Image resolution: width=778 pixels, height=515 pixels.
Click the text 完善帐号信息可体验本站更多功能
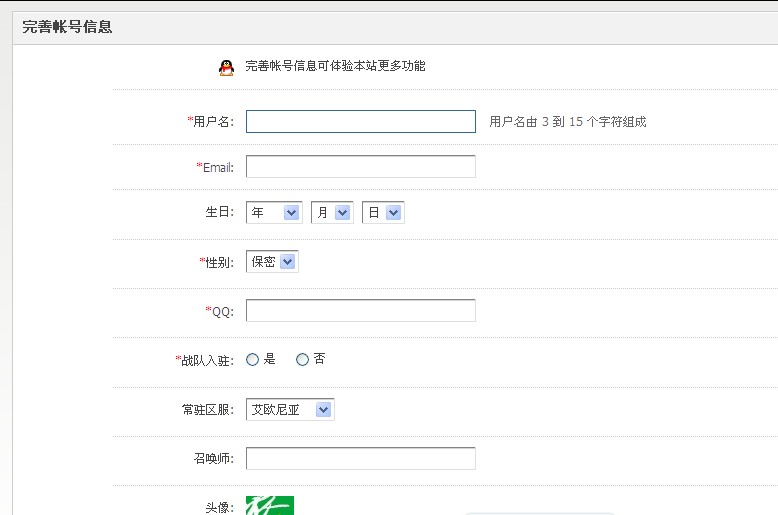click(x=335, y=66)
